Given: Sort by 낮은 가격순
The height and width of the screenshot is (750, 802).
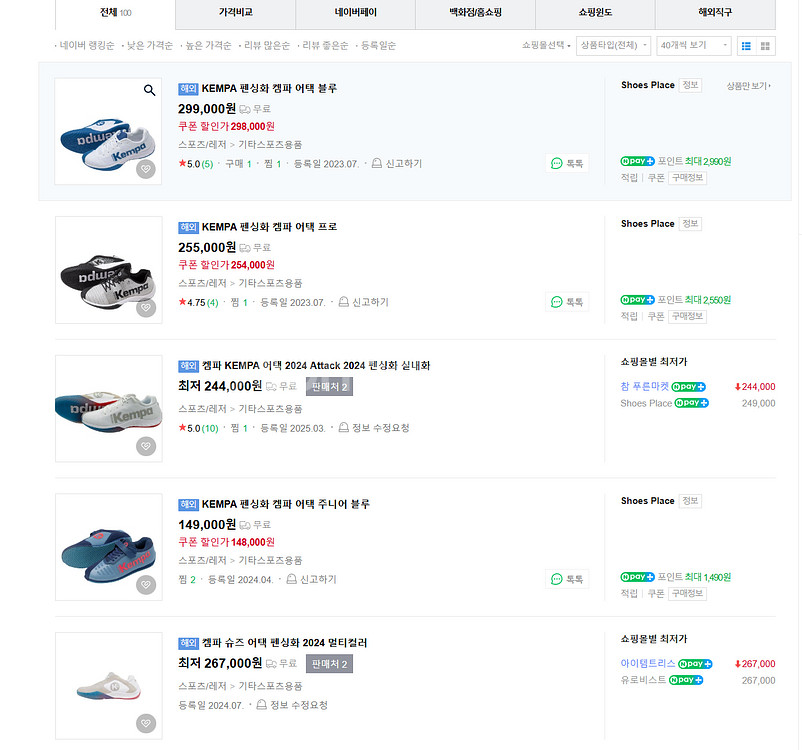Looking at the screenshot, I should [148, 46].
